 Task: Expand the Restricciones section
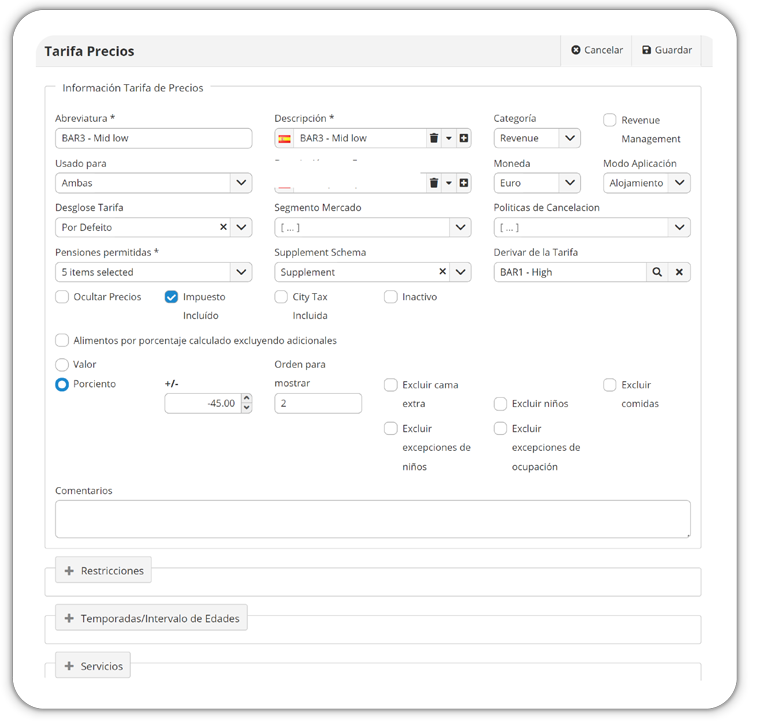pyautogui.click(x=104, y=571)
